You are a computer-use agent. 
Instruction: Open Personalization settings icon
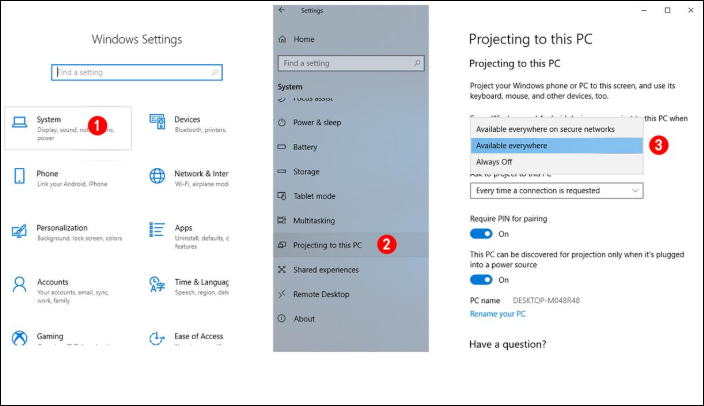(x=20, y=230)
